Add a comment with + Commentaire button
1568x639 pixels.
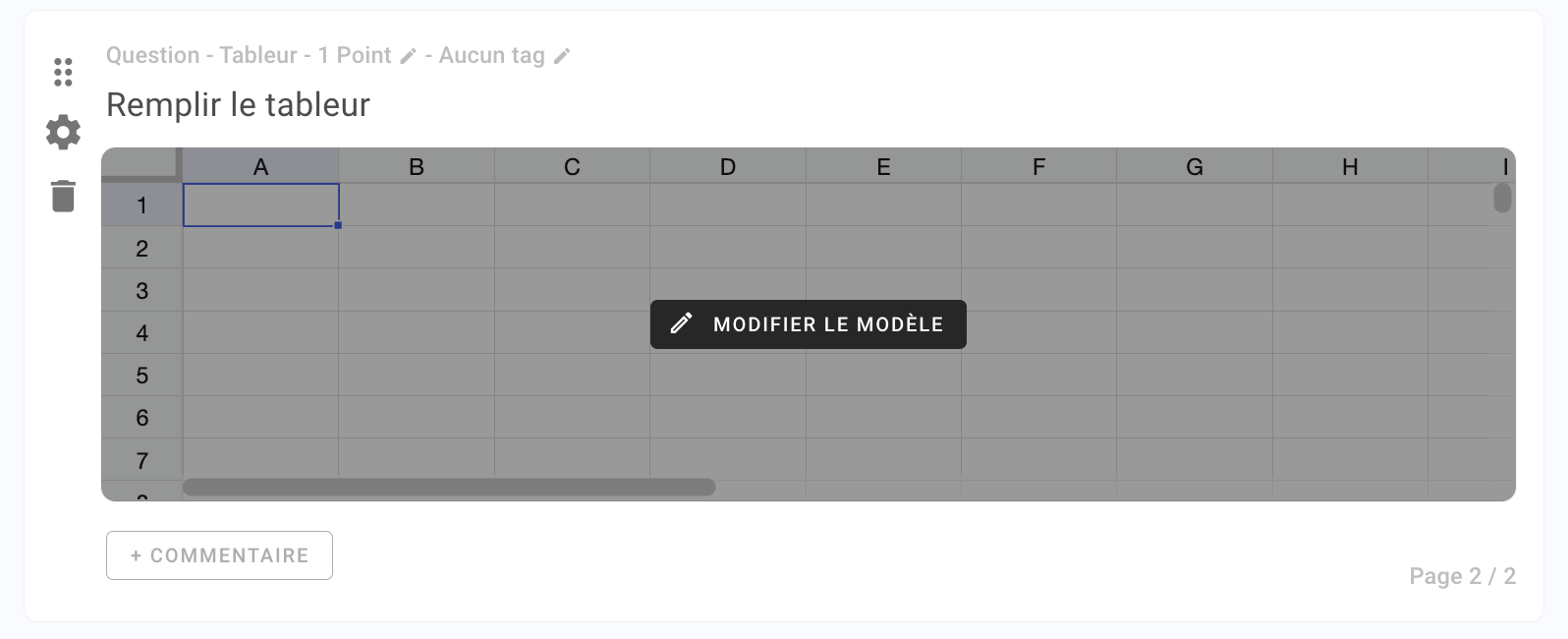pyautogui.click(x=219, y=555)
